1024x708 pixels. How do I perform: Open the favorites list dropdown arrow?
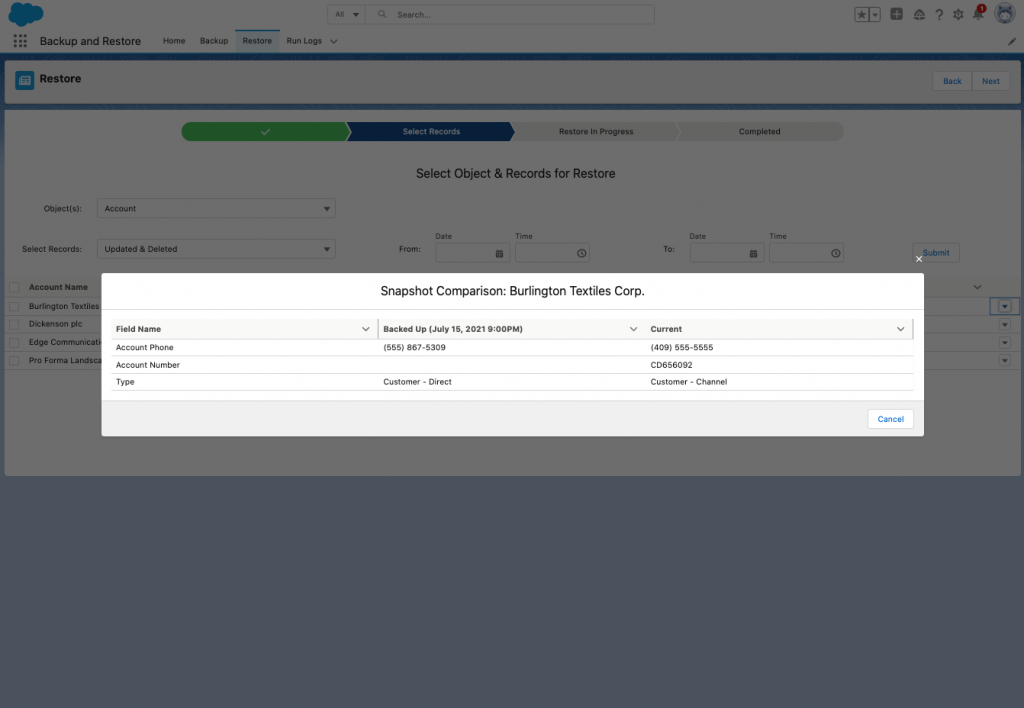pos(875,14)
